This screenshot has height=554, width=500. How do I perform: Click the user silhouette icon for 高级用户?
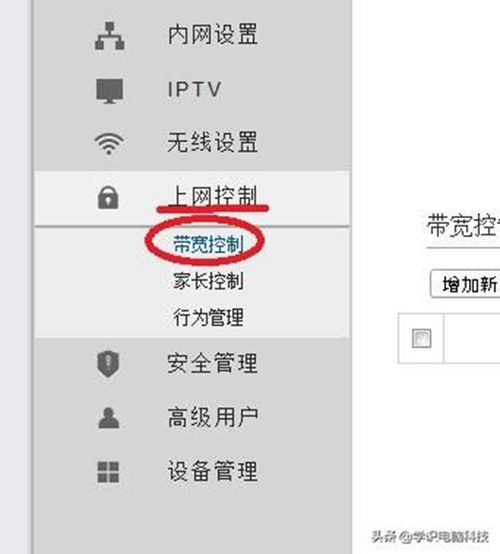coord(108,418)
